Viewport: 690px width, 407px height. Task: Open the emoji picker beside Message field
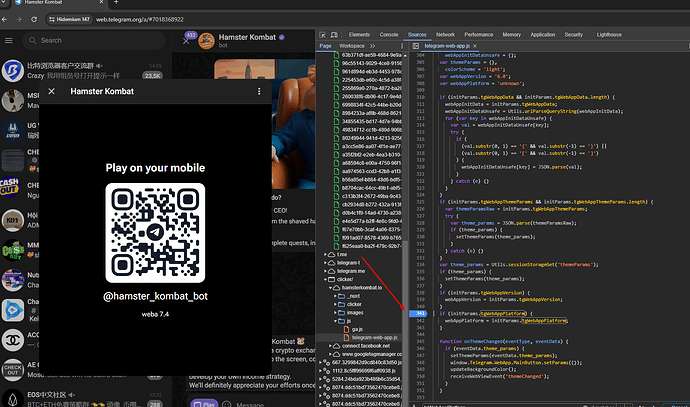click(226, 404)
